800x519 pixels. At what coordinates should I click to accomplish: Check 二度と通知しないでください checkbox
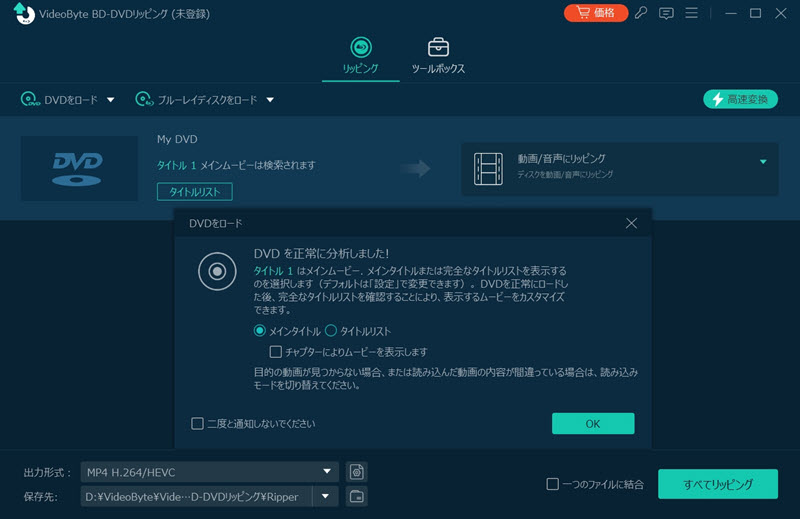197,423
